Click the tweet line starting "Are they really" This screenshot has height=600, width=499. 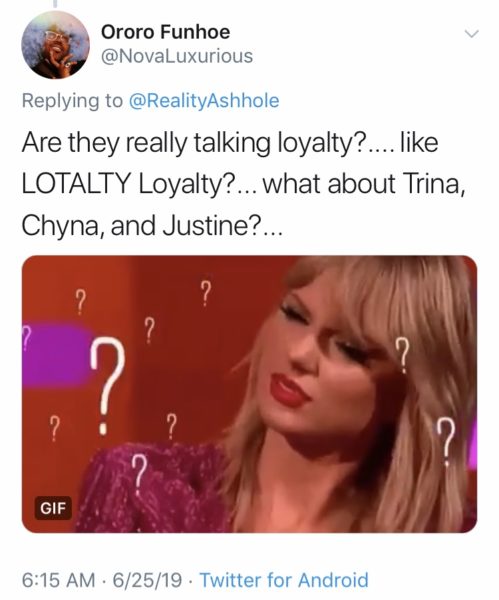[230, 143]
